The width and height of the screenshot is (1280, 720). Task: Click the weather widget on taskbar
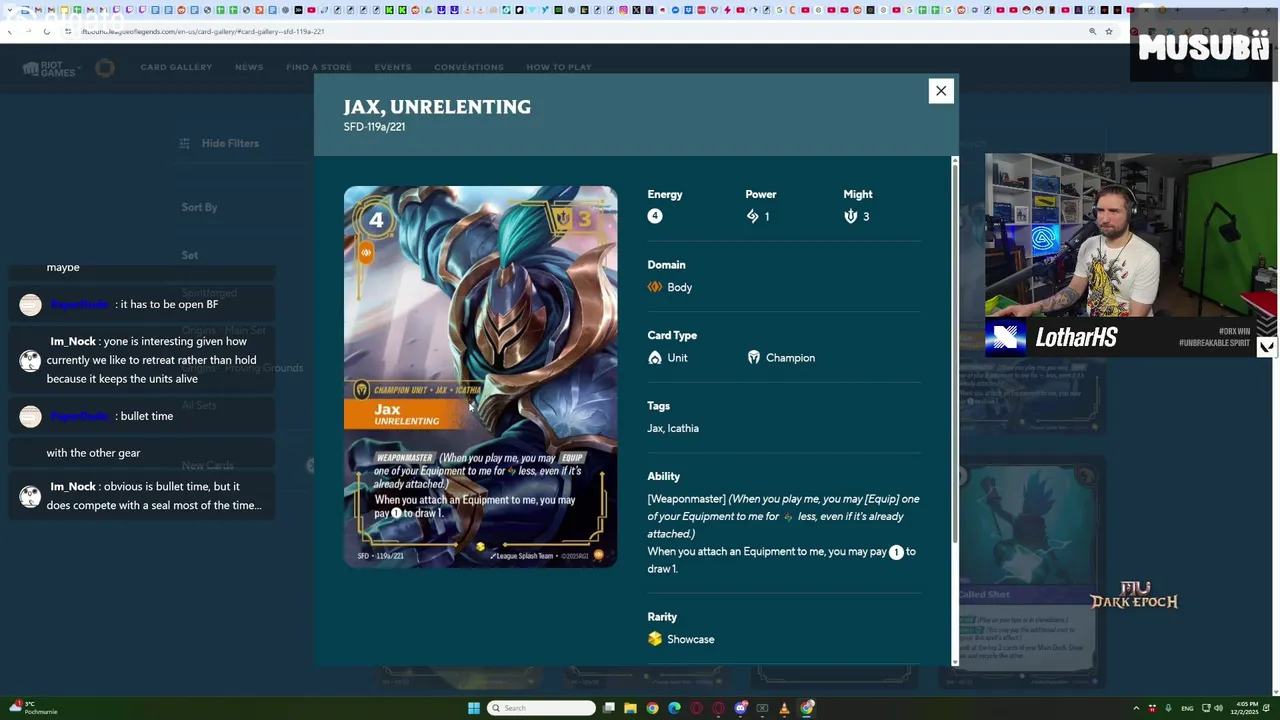pos(34,708)
